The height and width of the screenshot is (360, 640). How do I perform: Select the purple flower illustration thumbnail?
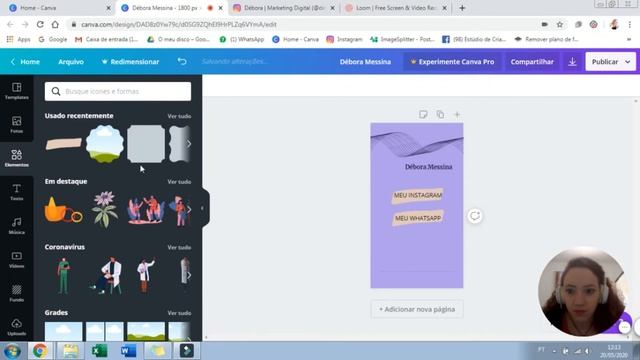[x=105, y=210]
